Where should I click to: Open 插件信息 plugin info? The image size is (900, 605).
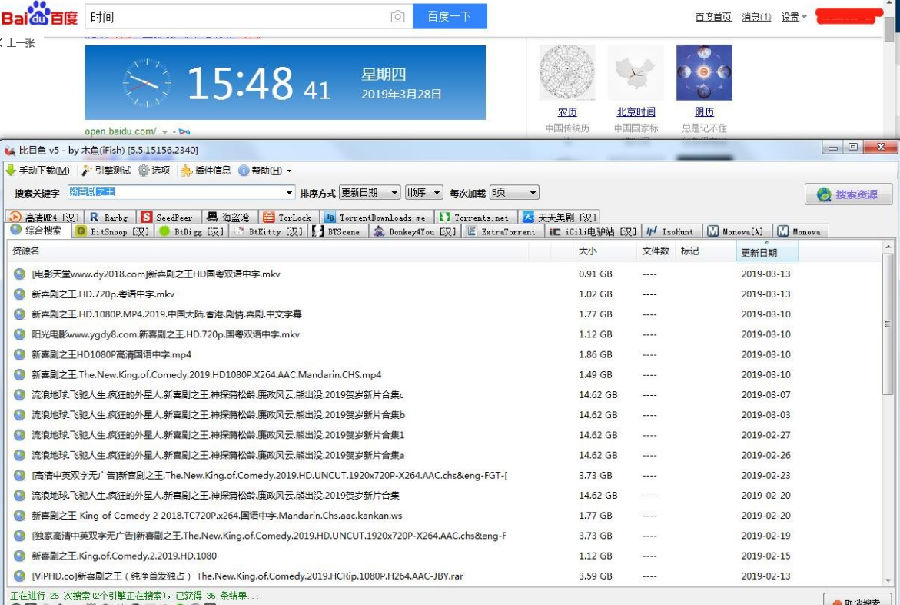click(205, 170)
